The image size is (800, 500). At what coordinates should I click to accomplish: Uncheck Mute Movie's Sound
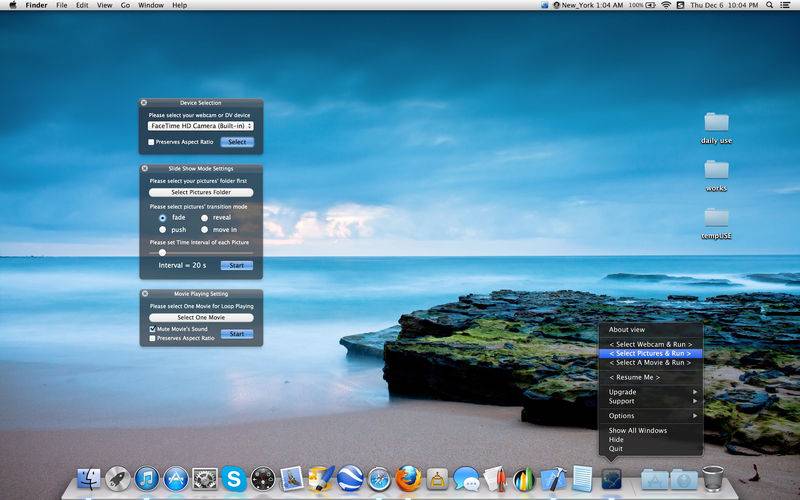152,329
